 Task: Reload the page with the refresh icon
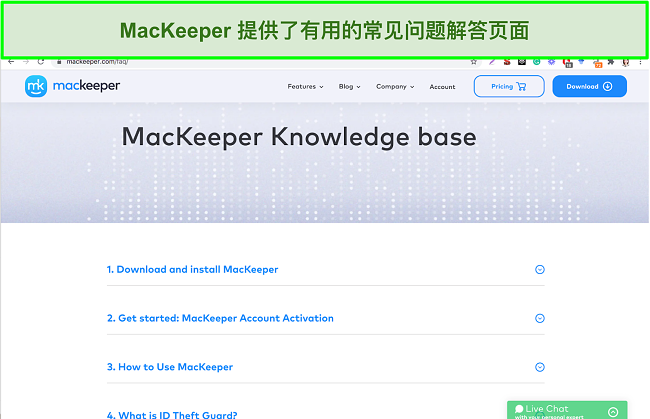click(x=41, y=62)
